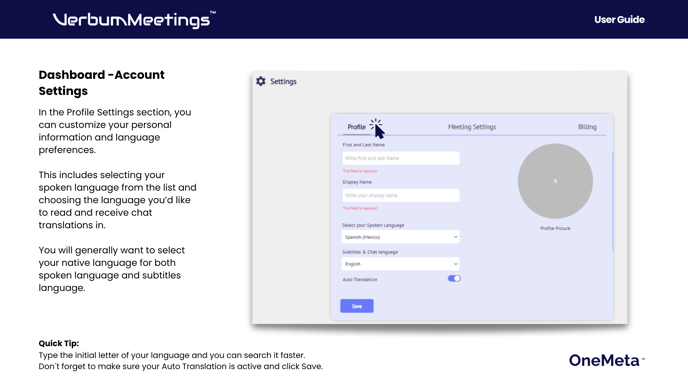
Task: Switch to the Meeting Settings tab
Action: pos(472,127)
